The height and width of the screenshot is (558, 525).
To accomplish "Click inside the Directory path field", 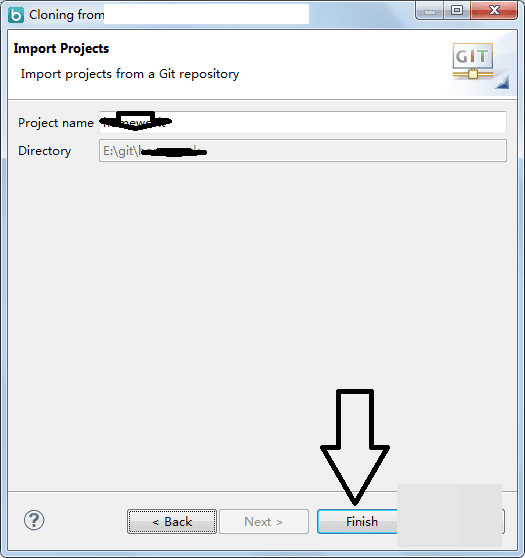I will pos(303,151).
